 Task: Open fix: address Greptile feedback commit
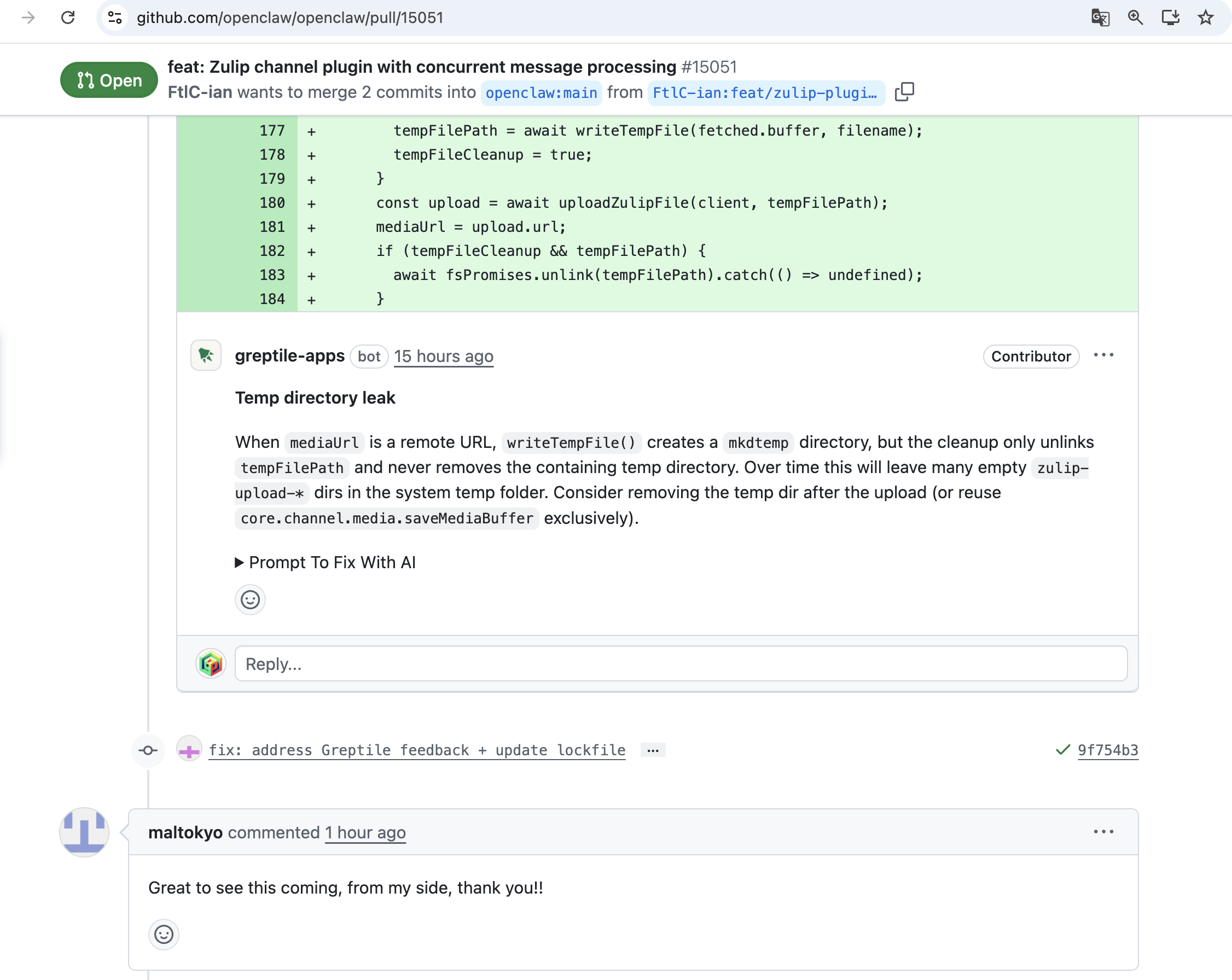416,750
